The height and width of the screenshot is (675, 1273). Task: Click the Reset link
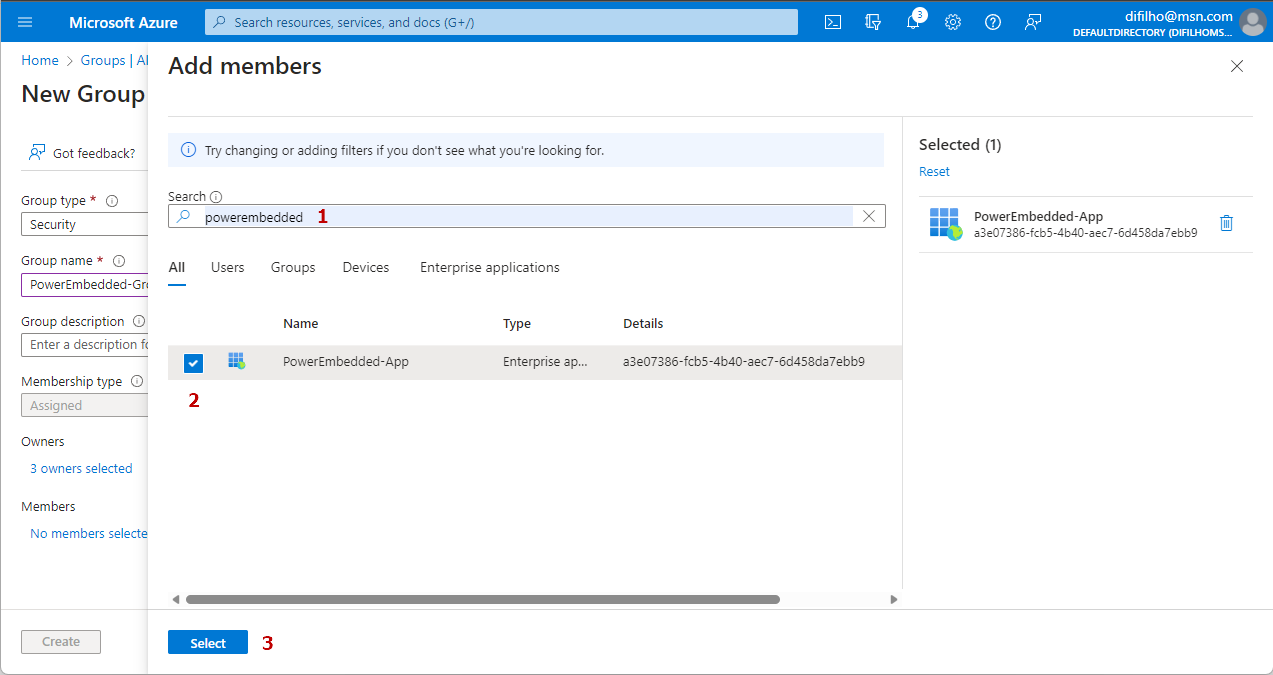click(934, 172)
